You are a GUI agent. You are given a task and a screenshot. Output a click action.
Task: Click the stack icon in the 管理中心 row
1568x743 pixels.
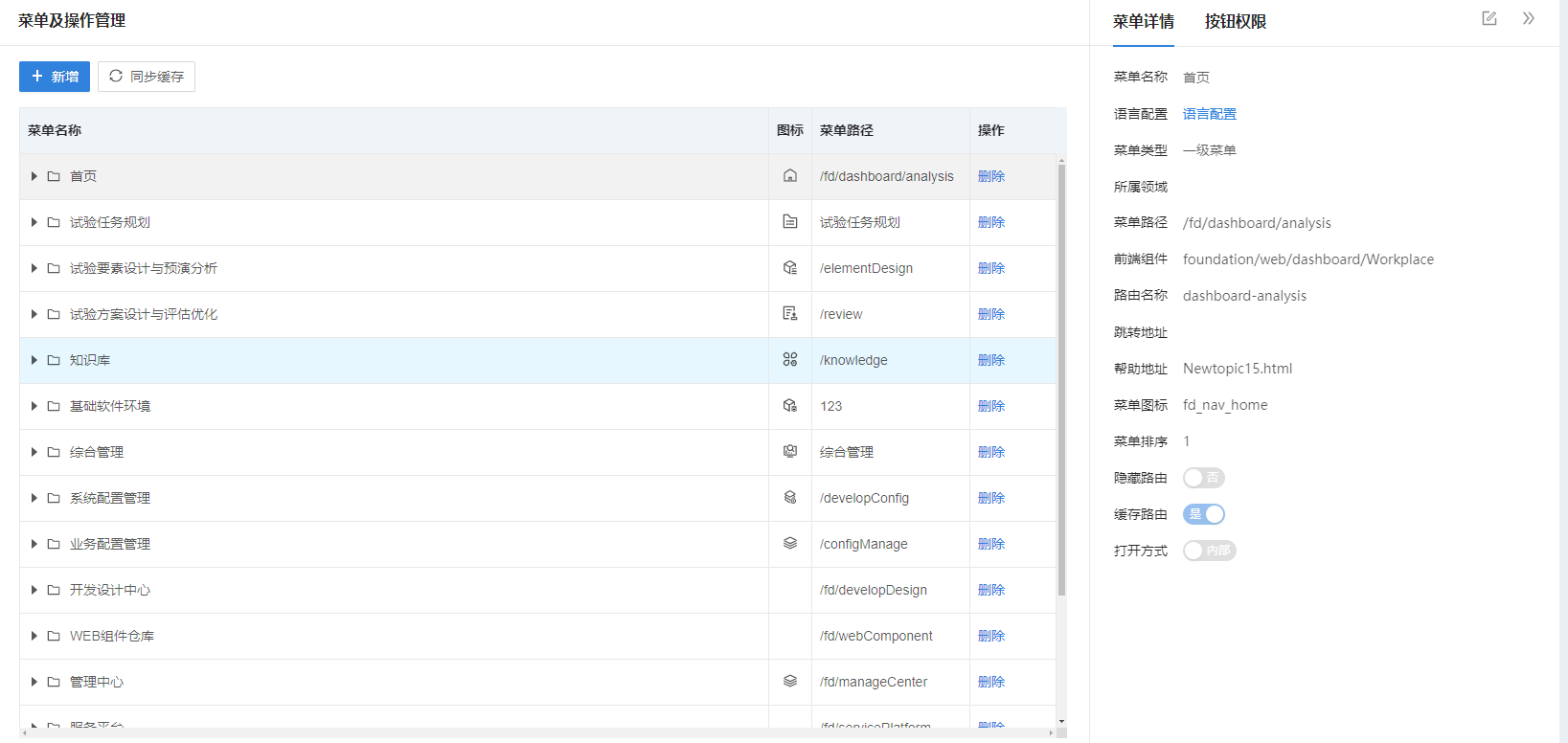(x=790, y=682)
